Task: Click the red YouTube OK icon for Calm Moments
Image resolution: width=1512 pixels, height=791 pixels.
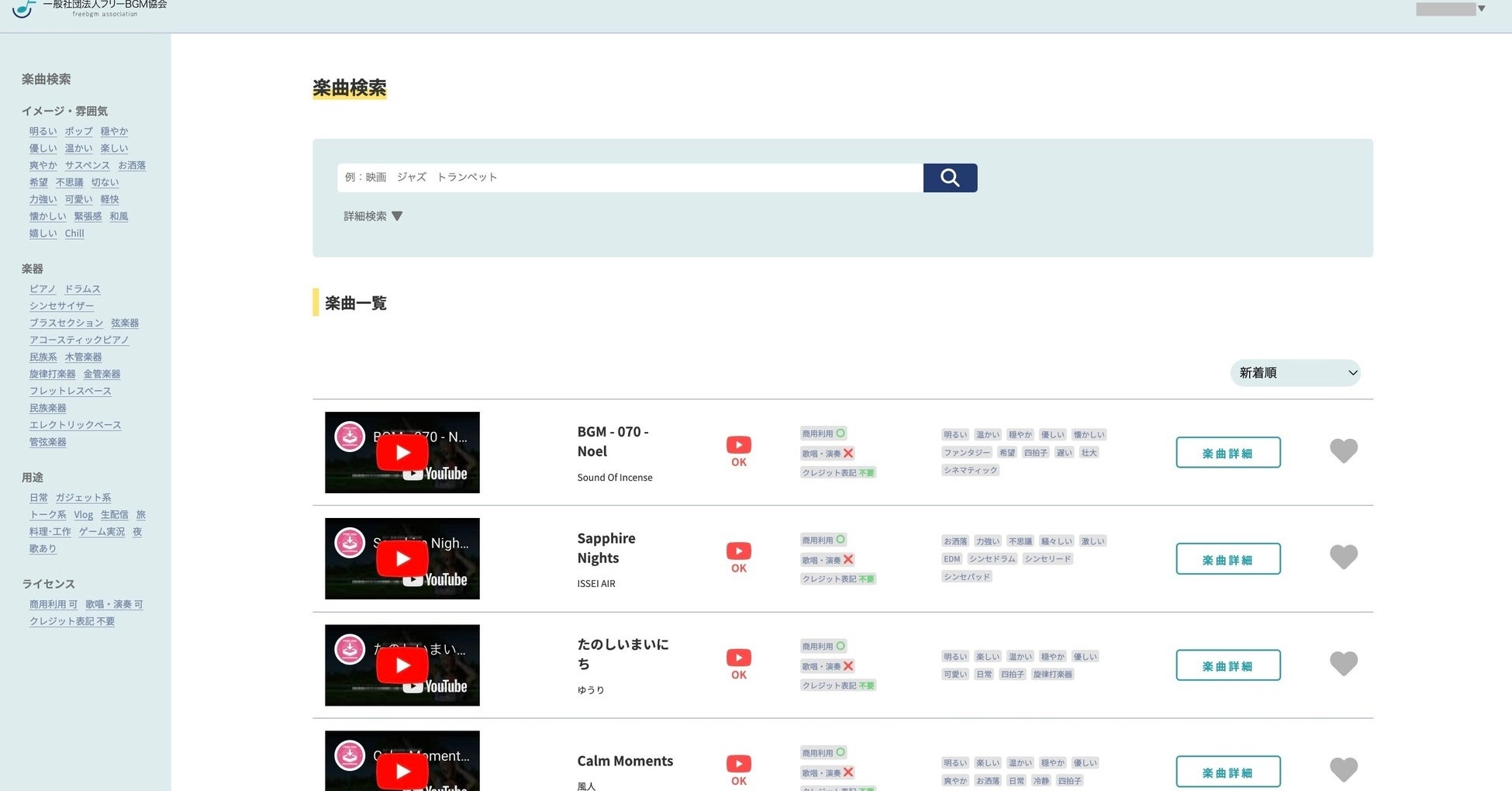Action: 737,764
